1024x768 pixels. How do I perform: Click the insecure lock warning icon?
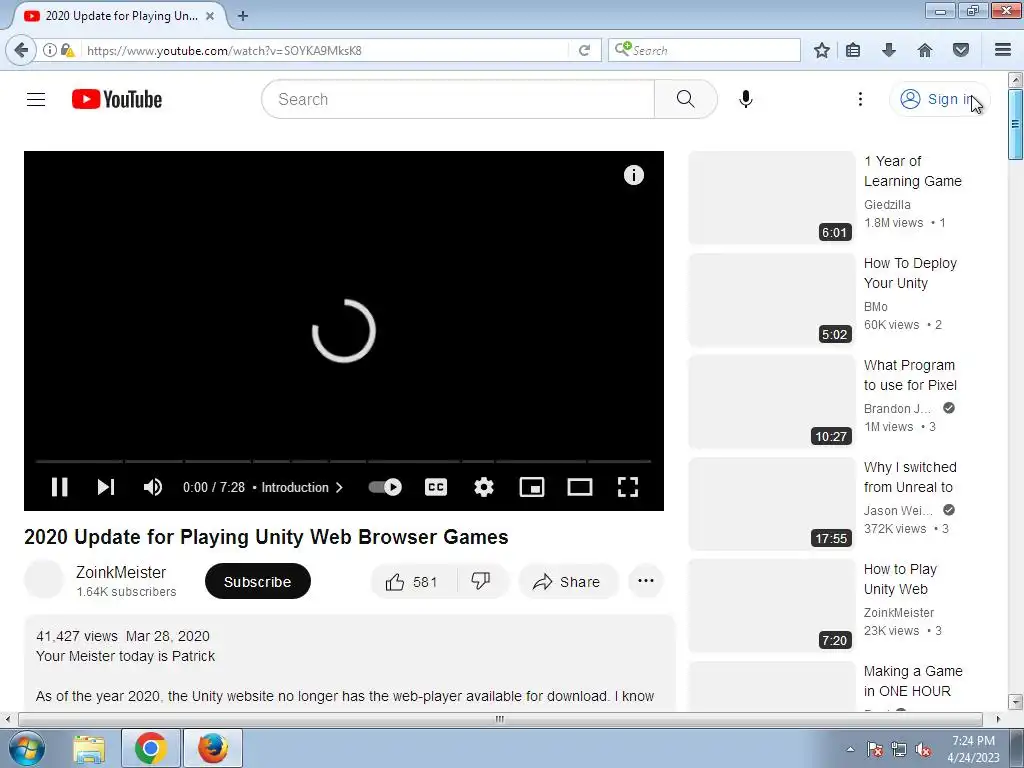point(67,50)
